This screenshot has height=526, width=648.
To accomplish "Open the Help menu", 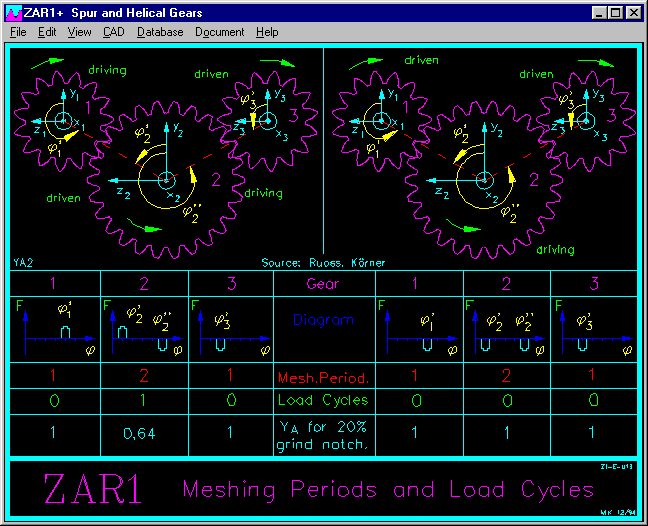I will point(267,32).
